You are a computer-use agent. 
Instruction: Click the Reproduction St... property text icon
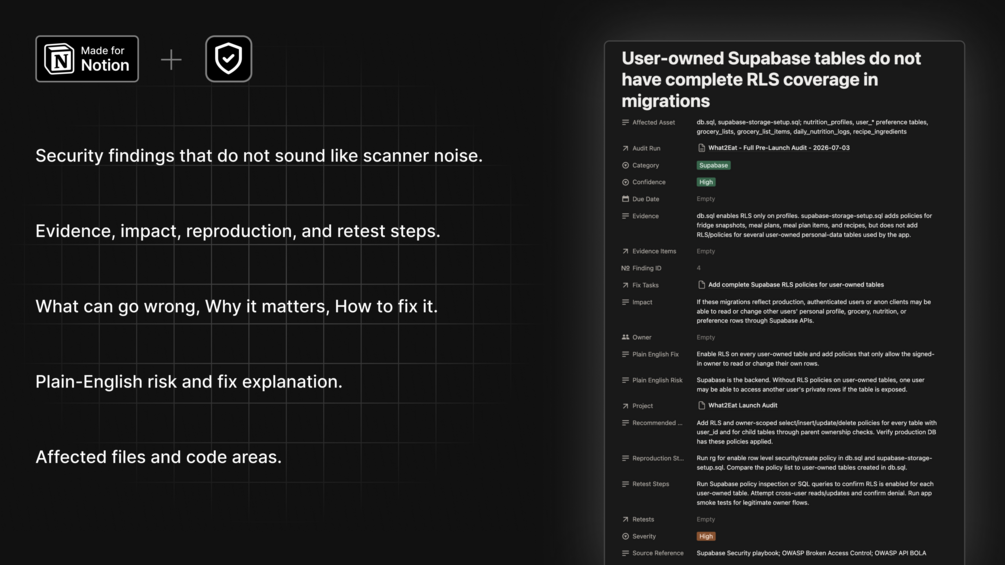[625, 458]
